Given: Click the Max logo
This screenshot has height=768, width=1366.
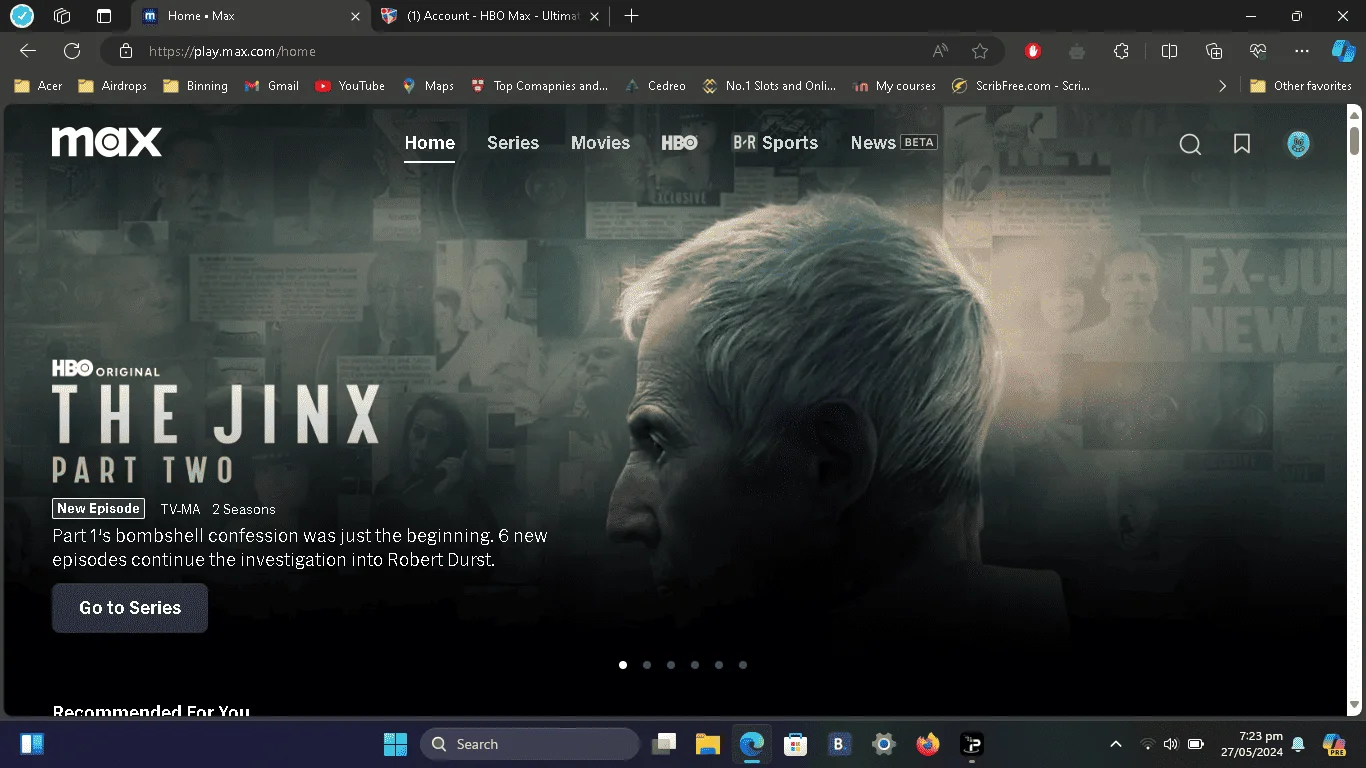Looking at the screenshot, I should [x=106, y=142].
